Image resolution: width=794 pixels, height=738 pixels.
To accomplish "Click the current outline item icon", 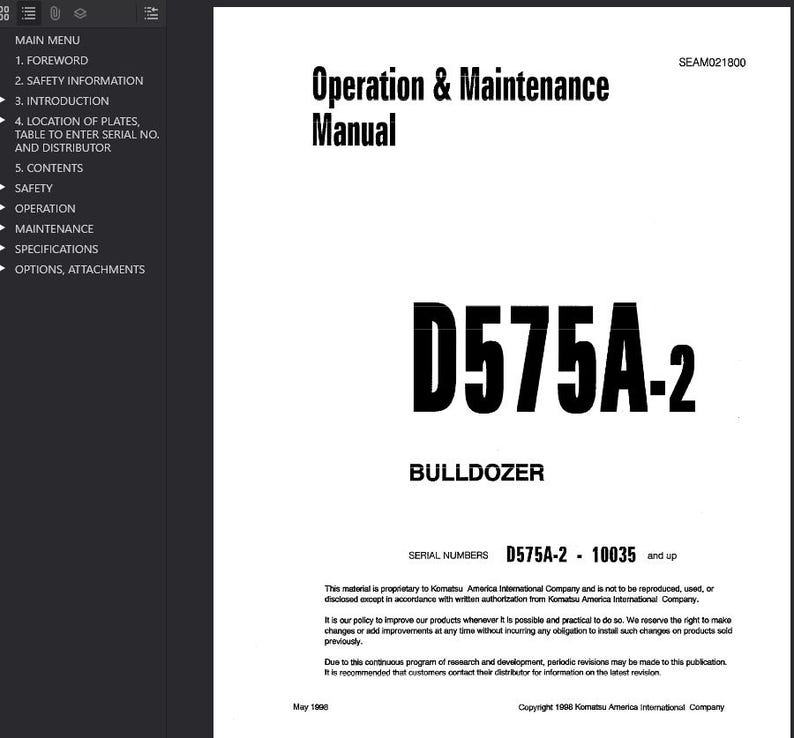I will tap(151, 13).
